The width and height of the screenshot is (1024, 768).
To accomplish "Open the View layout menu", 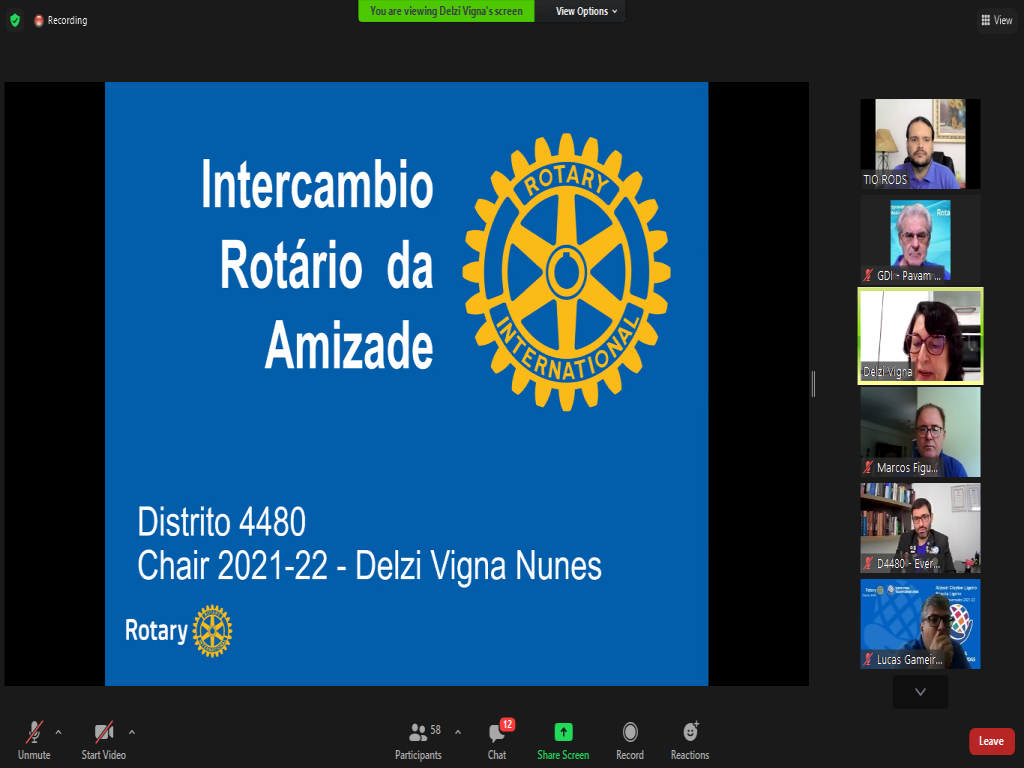I will [x=997, y=20].
